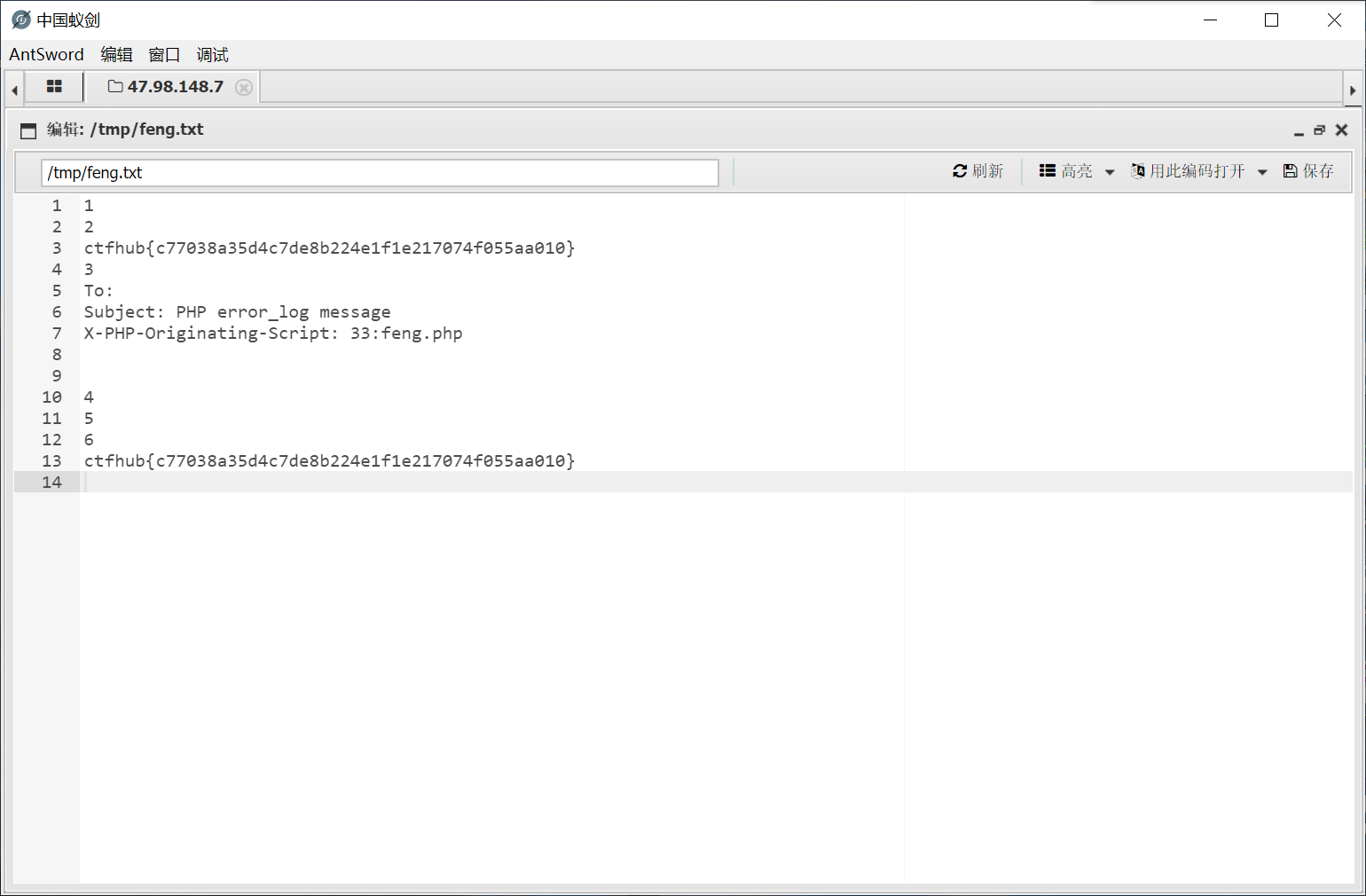1366x896 pixels.
Task: Click the 用此编码打开 encoding icon
Action: coord(1138,170)
